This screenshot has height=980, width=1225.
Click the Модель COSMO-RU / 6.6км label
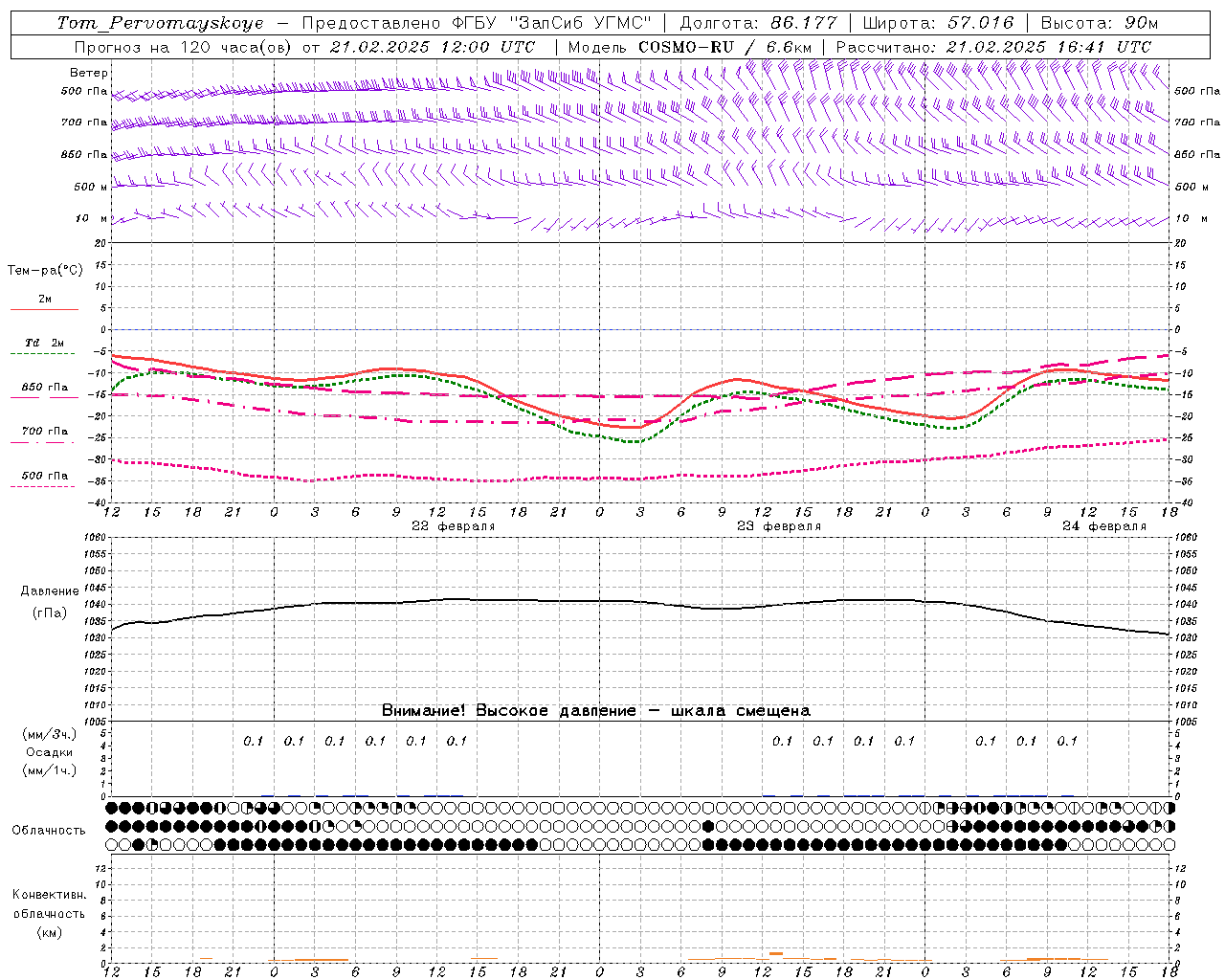[x=689, y=47]
